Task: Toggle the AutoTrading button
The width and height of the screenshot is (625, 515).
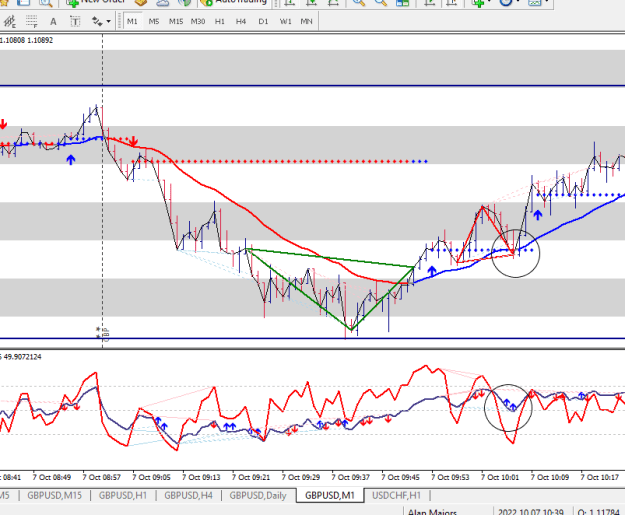Action: click(234, 2)
